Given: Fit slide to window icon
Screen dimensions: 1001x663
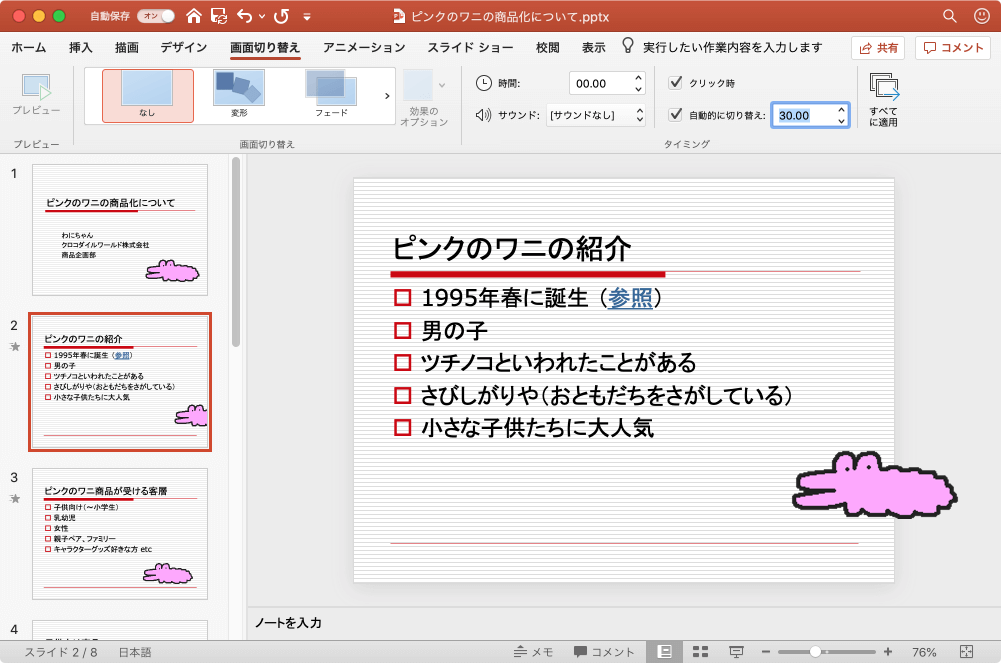Looking at the screenshot, I should coord(967,652).
